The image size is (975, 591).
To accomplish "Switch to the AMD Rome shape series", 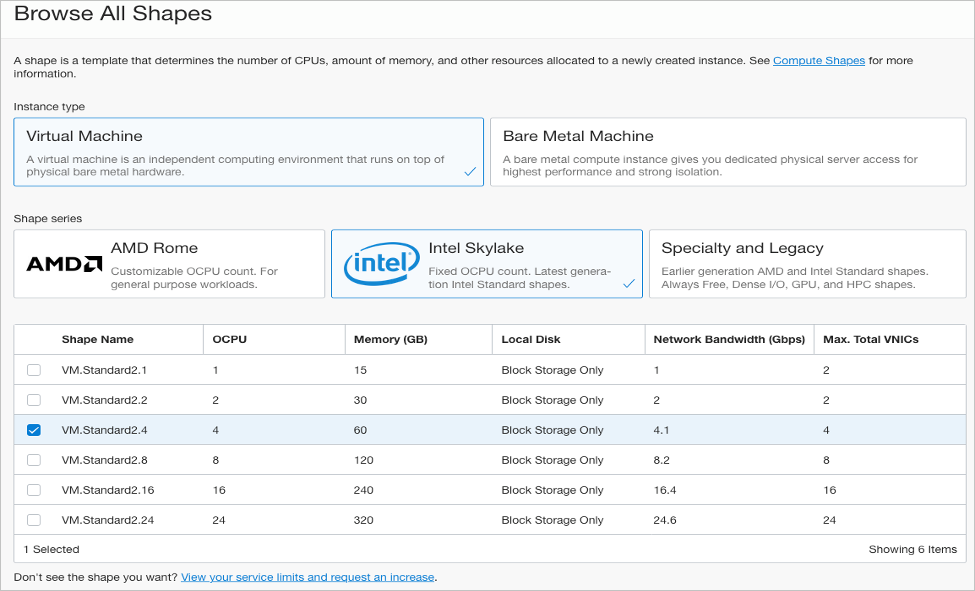I will click(169, 264).
